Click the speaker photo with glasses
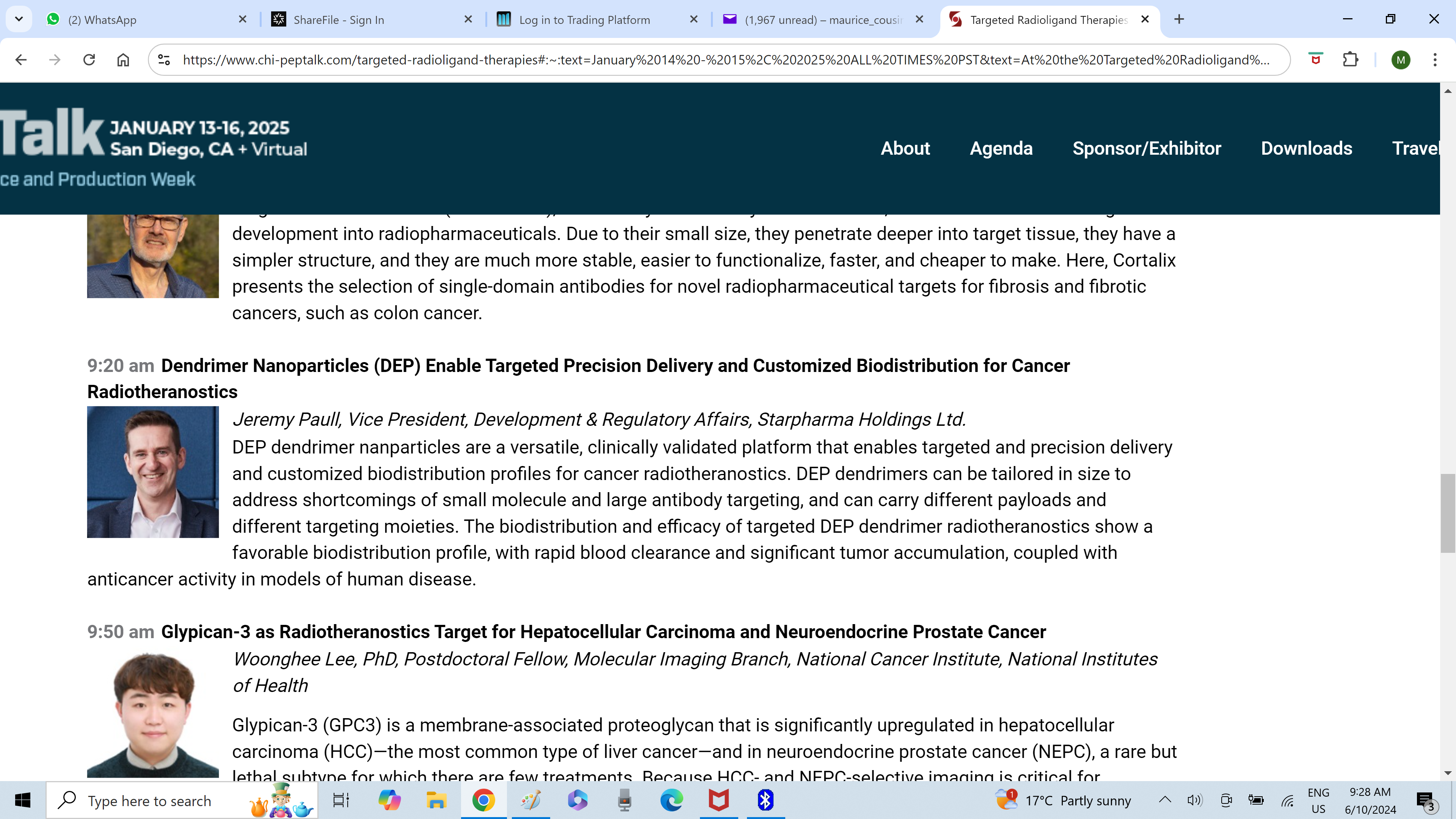This screenshot has height=819, width=1456. click(x=152, y=256)
